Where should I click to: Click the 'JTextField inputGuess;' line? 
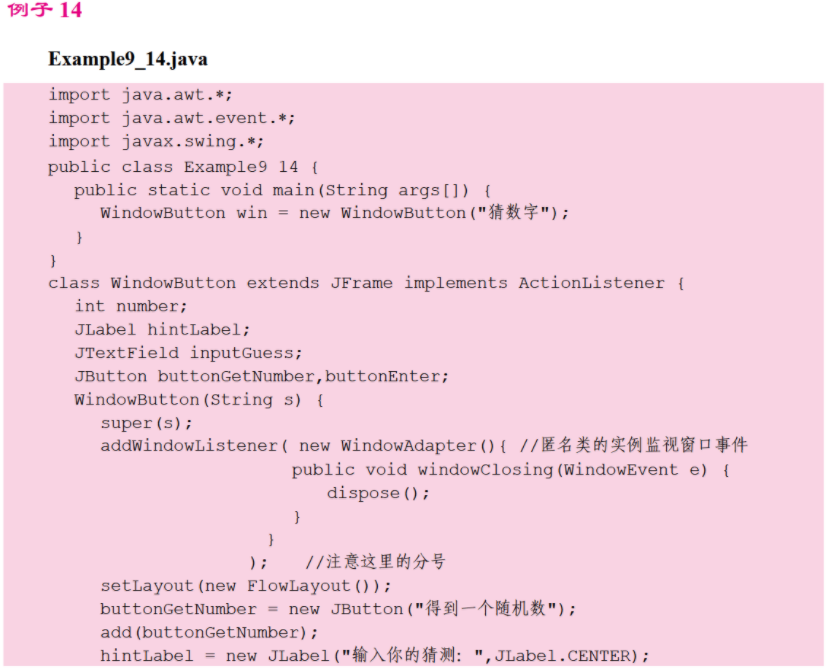(188, 352)
